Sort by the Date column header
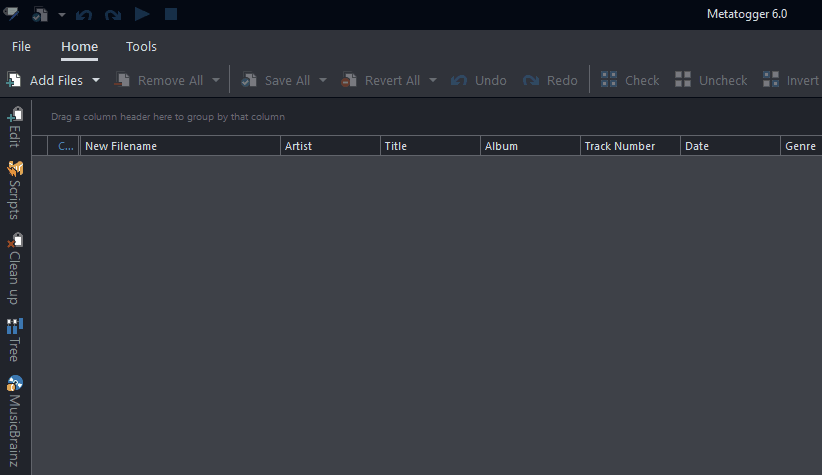 [x=730, y=146]
